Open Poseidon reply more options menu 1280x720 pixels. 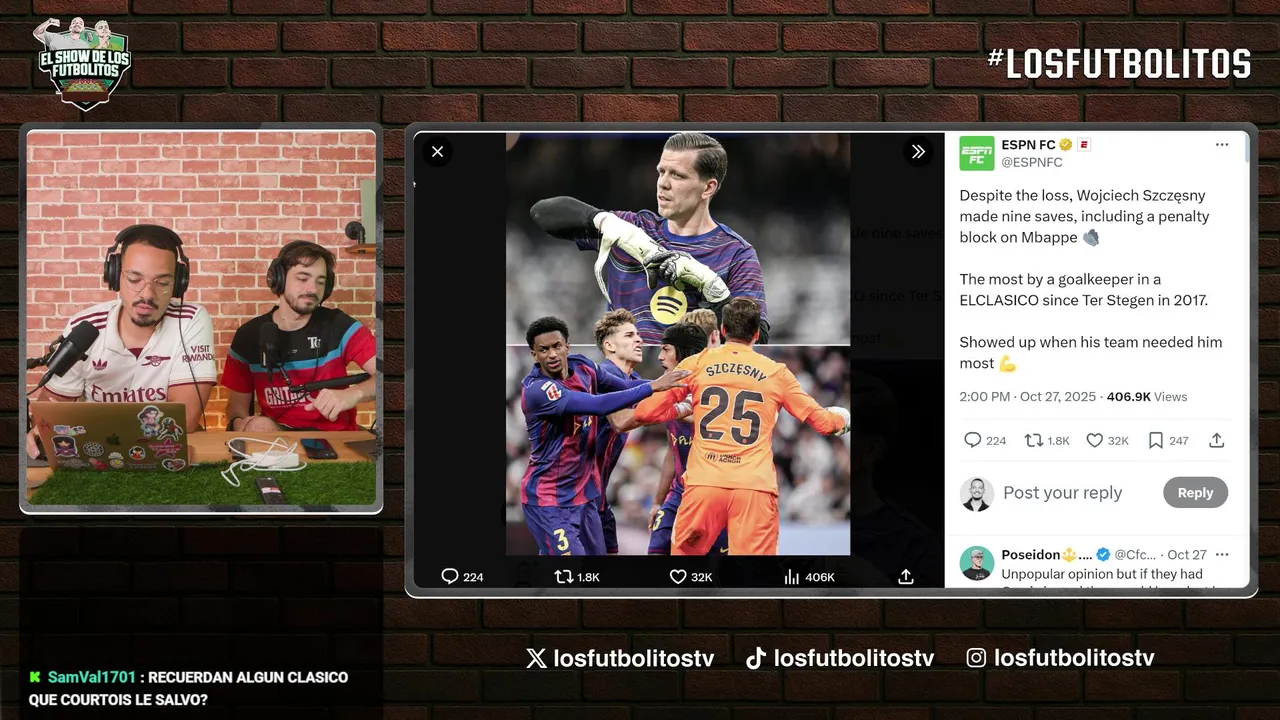pyautogui.click(x=1221, y=555)
